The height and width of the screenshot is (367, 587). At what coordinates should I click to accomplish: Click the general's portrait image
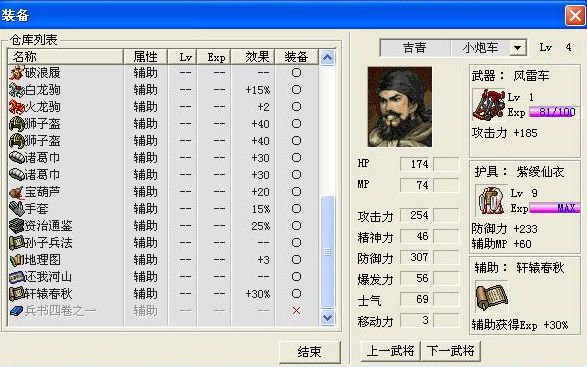pos(400,107)
